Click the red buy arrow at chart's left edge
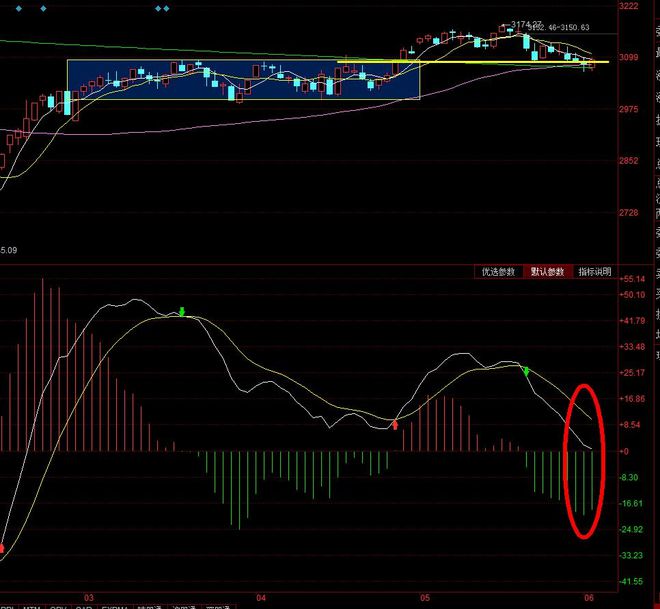The image size is (660, 609). [x=2, y=548]
